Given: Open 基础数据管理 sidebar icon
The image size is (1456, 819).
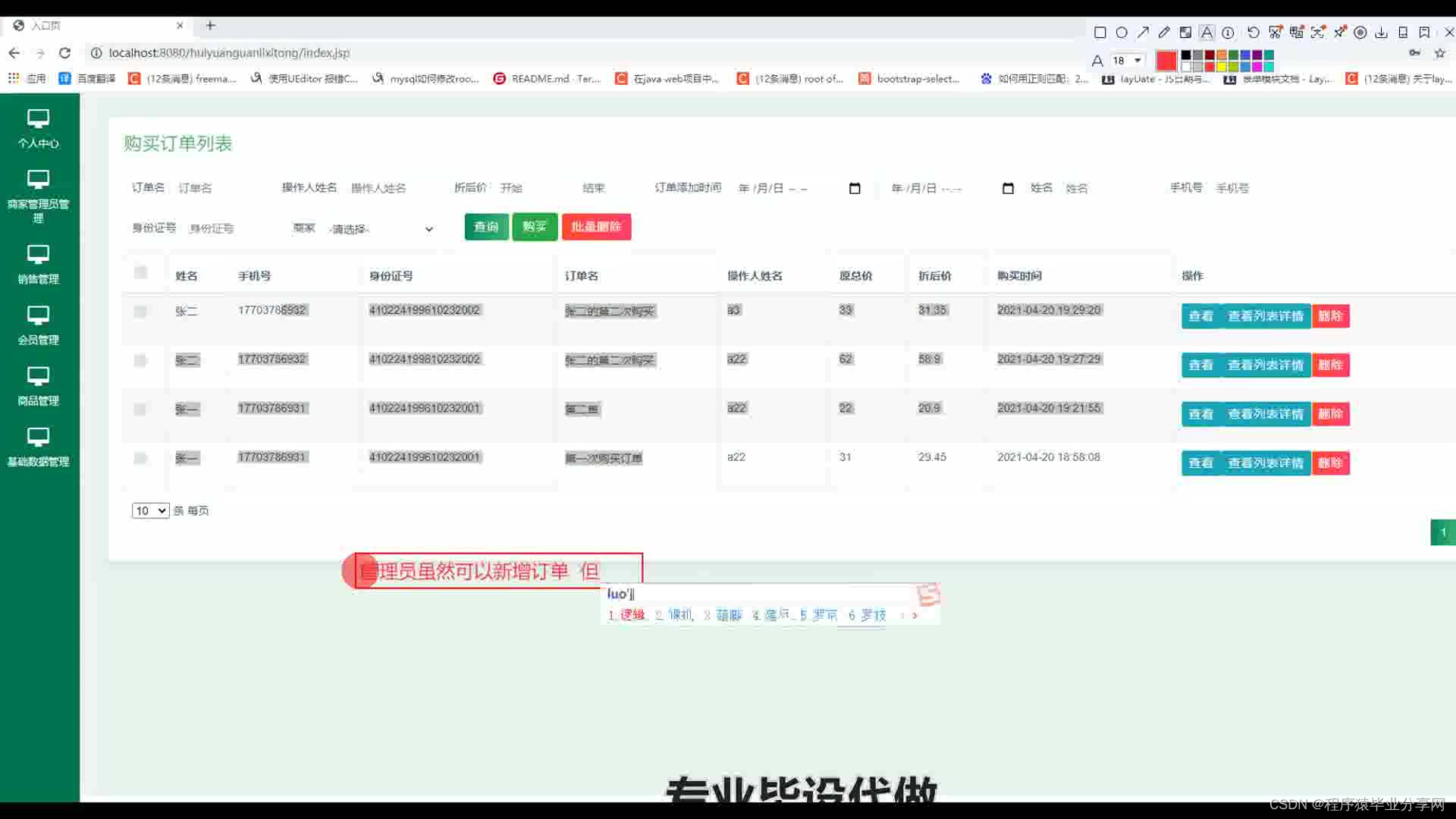Looking at the screenshot, I should click(x=38, y=446).
